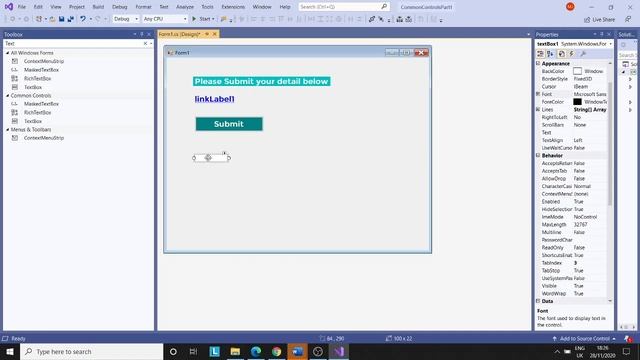Pin the Toolbox panel with auto-hide icon
This screenshot has height=360, width=640.
[142, 34]
